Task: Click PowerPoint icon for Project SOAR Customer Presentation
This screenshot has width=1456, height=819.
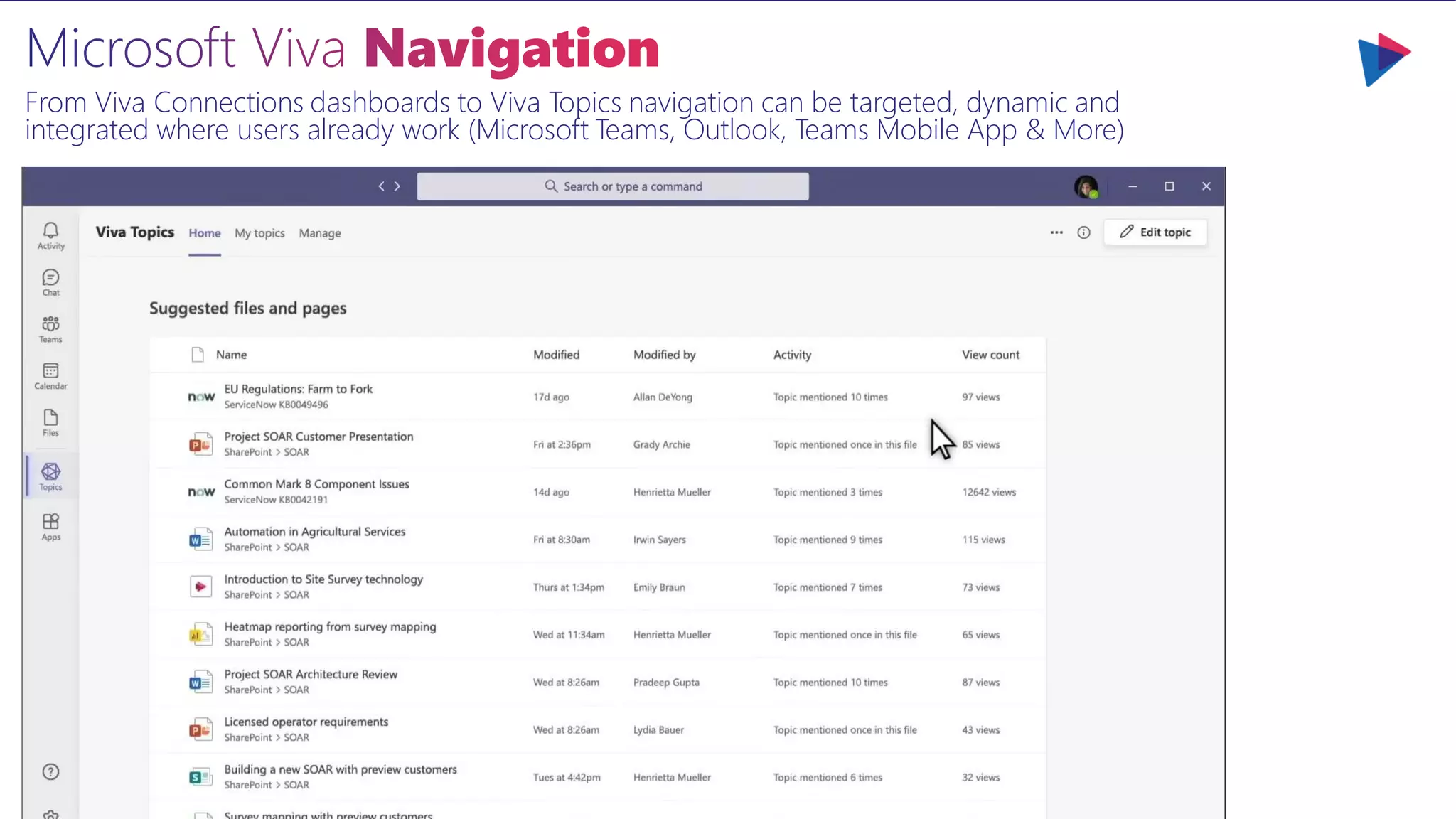Action: tap(200, 444)
